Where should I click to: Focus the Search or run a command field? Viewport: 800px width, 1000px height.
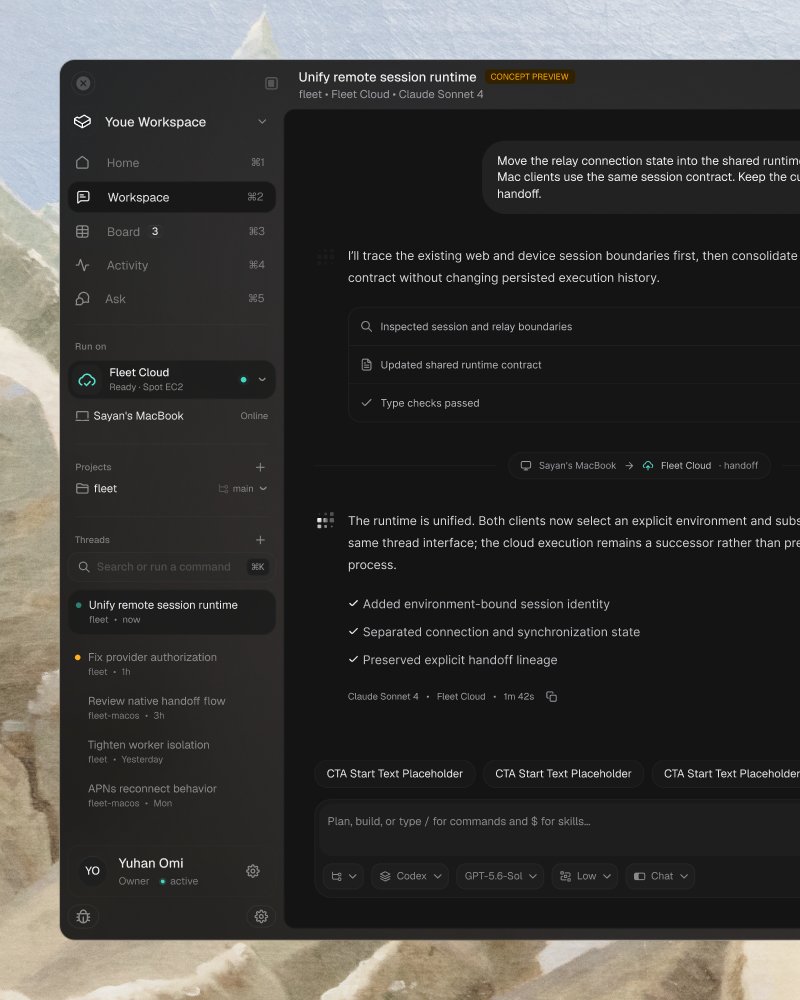coord(172,567)
